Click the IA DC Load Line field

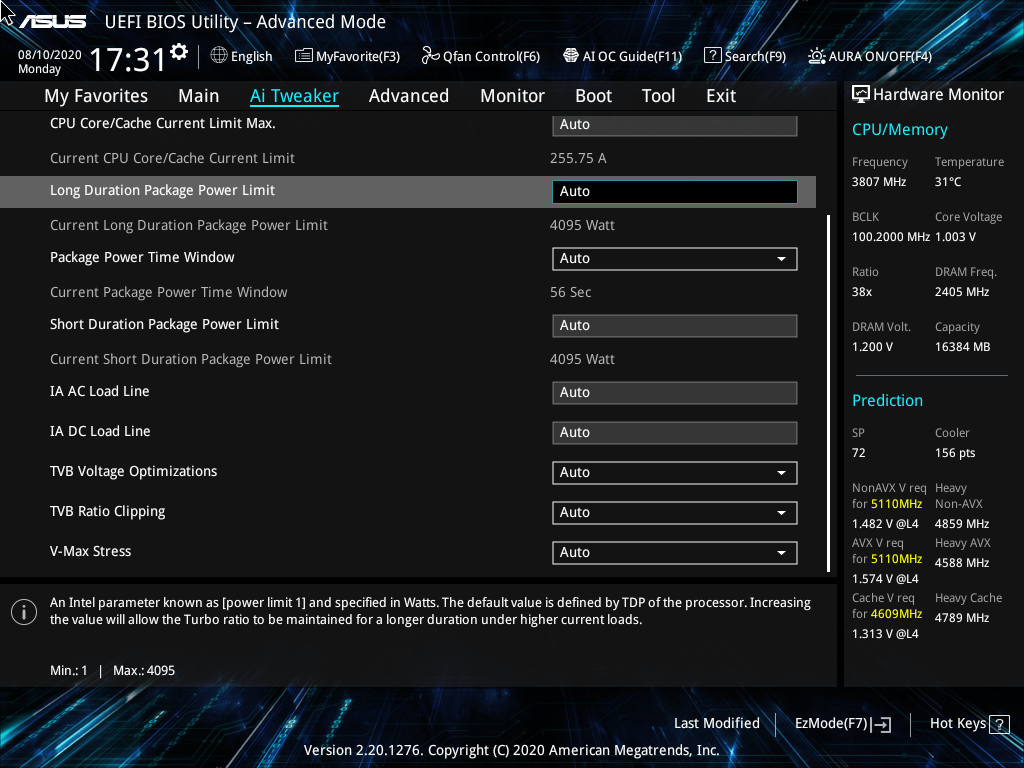click(x=675, y=432)
